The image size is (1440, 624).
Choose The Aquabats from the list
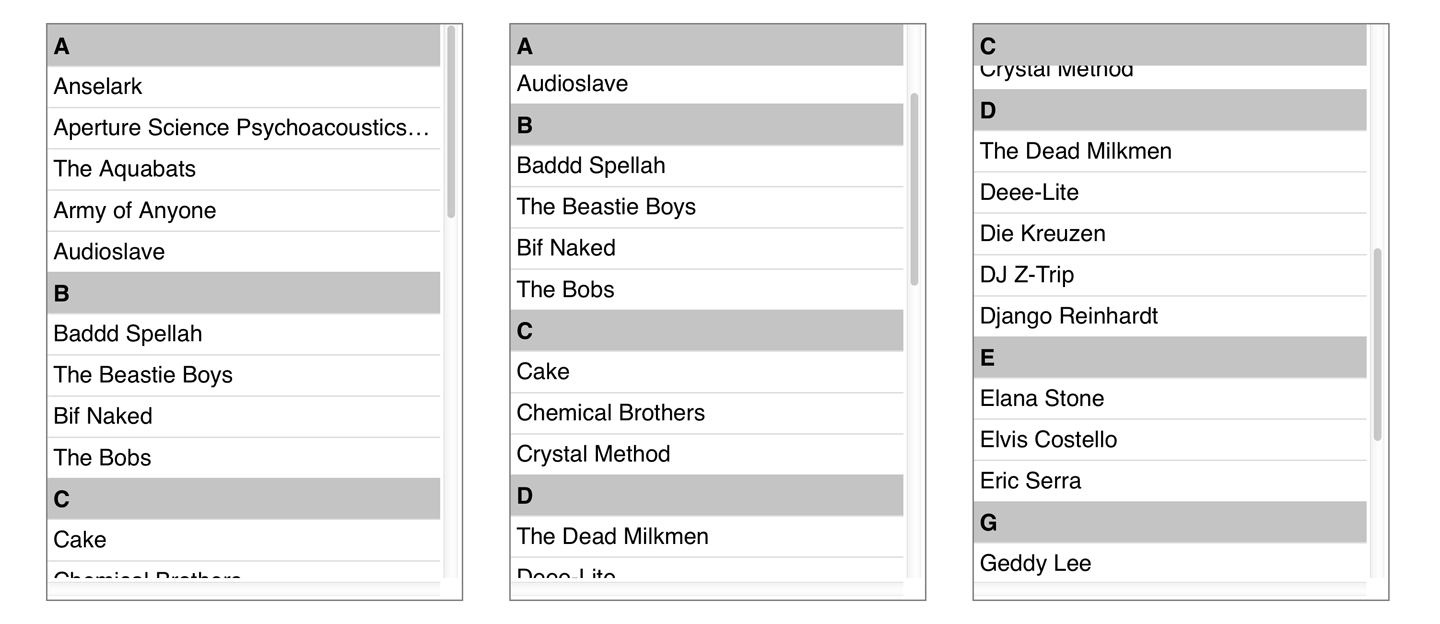[243, 169]
